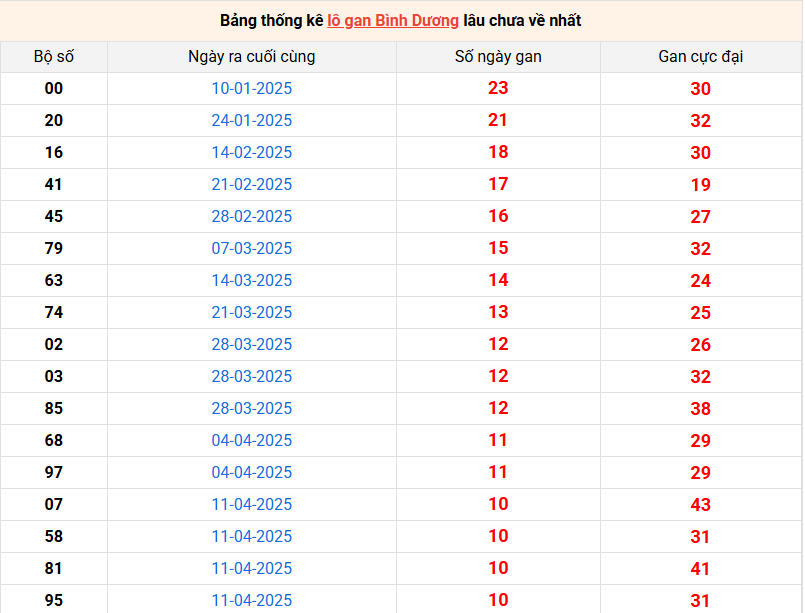
Task: Select the max gan value 38
Action: point(700,409)
